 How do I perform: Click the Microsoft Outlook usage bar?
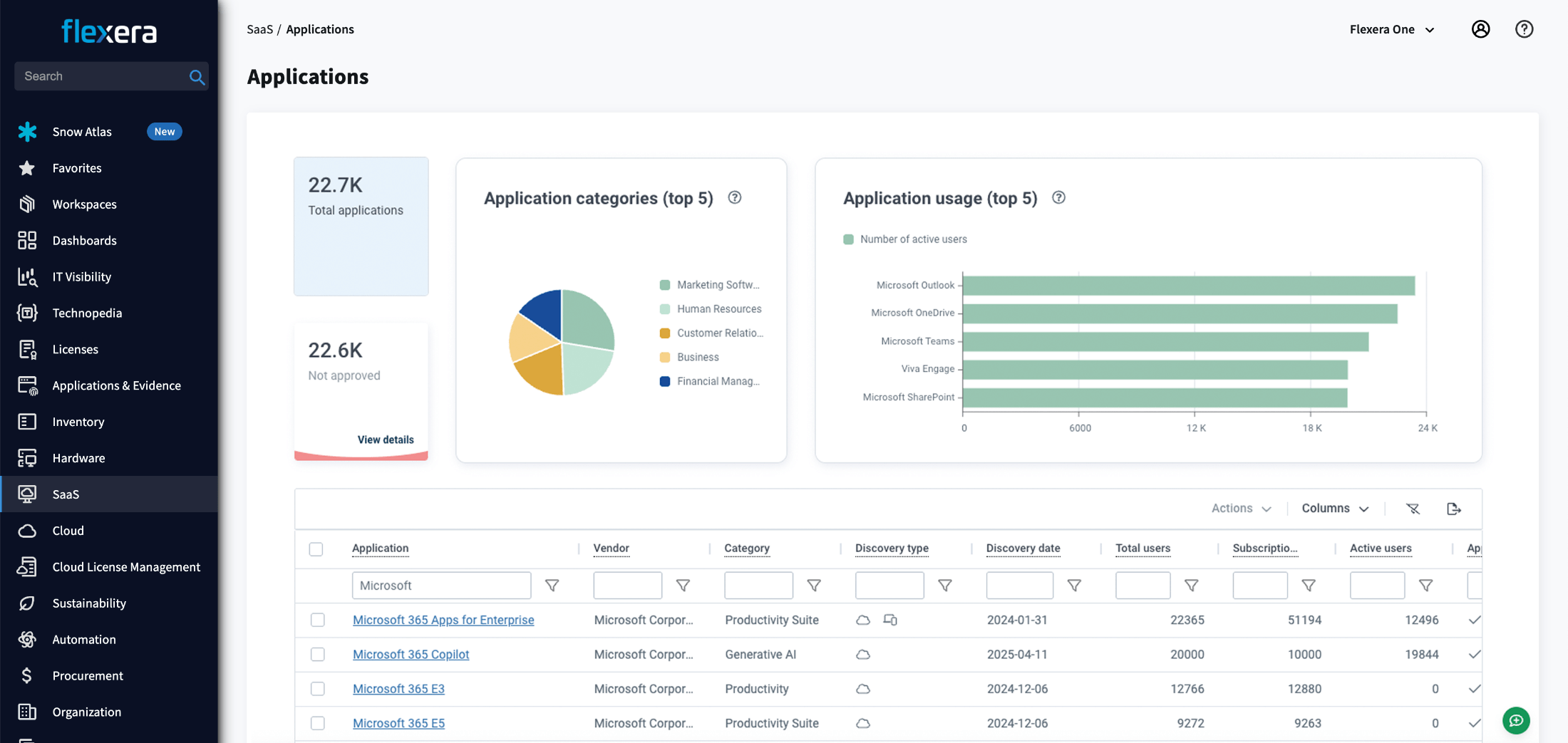(x=1188, y=286)
